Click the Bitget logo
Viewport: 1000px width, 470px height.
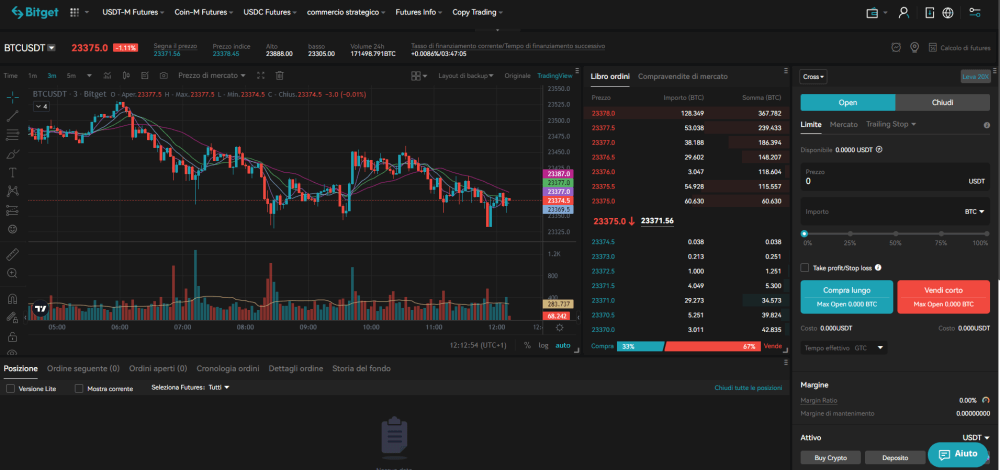[35, 12]
